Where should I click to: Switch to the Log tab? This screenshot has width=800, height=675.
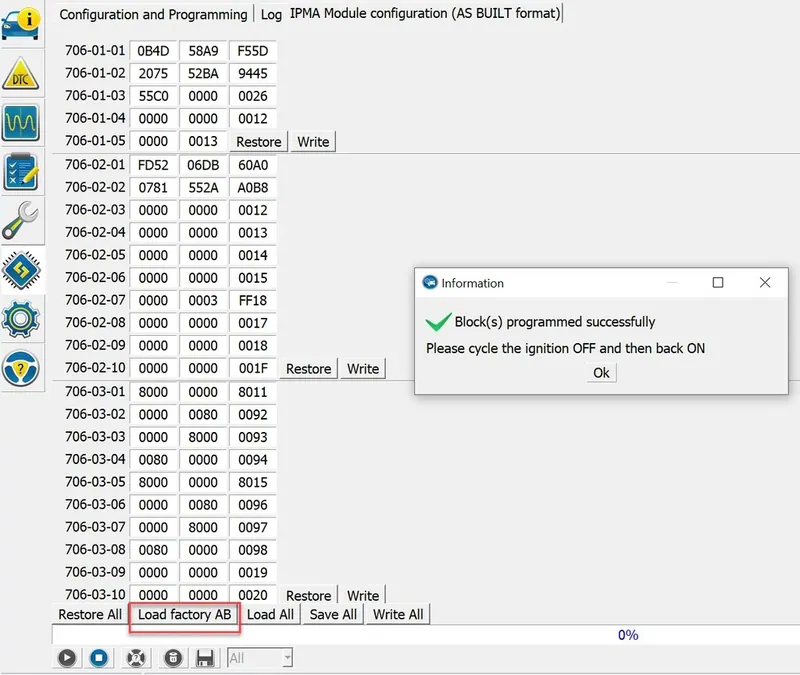[271, 14]
